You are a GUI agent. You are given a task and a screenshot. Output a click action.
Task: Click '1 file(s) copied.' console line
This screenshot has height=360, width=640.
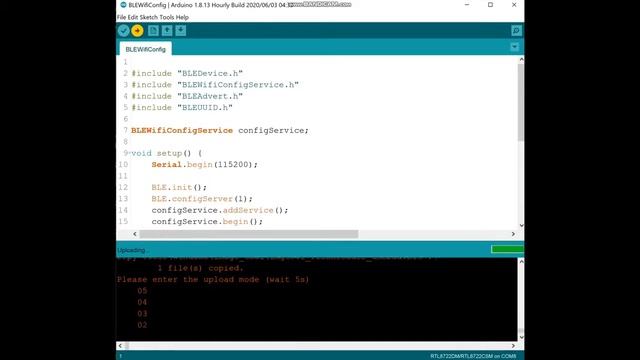(x=200, y=268)
